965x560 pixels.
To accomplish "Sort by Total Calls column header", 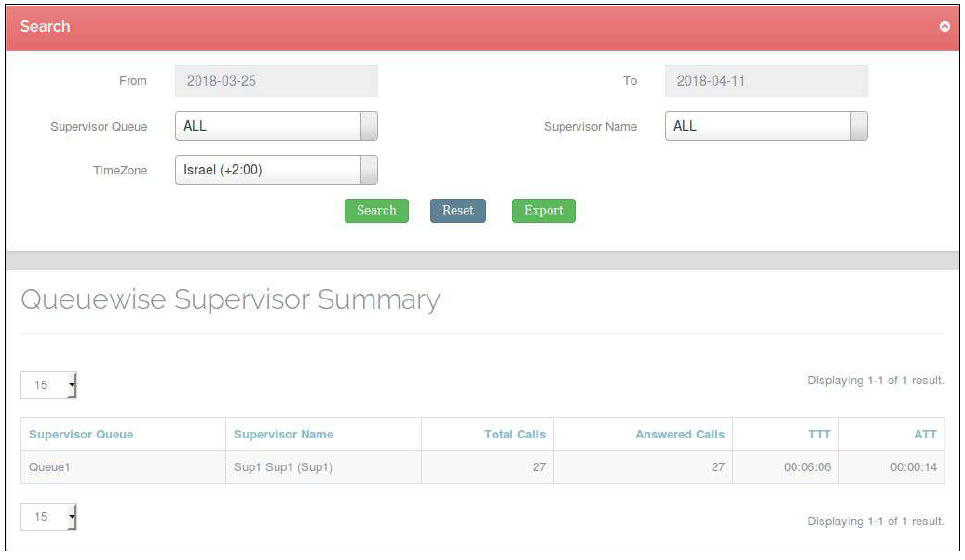I will [515, 434].
